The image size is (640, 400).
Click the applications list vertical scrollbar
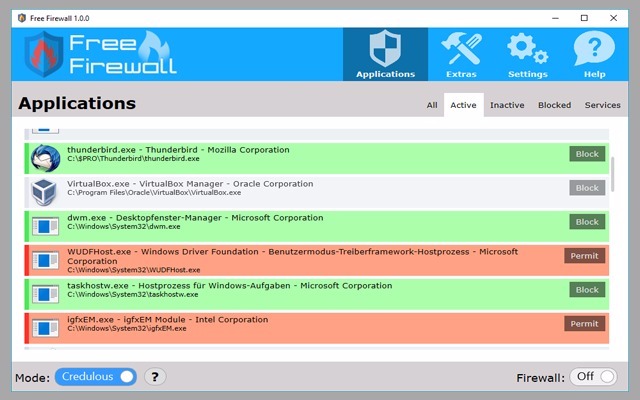tap(613, 180)
